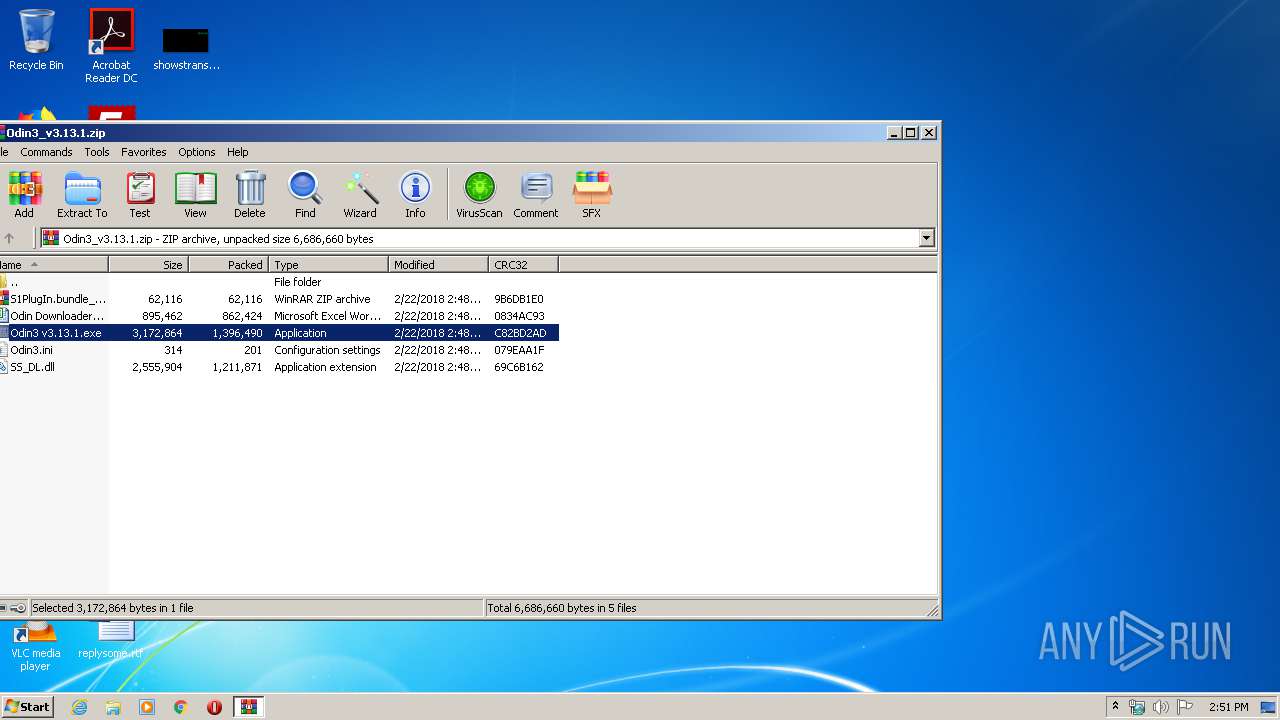
Task: Open media player taskbar icon
Action: click(147, 707)
